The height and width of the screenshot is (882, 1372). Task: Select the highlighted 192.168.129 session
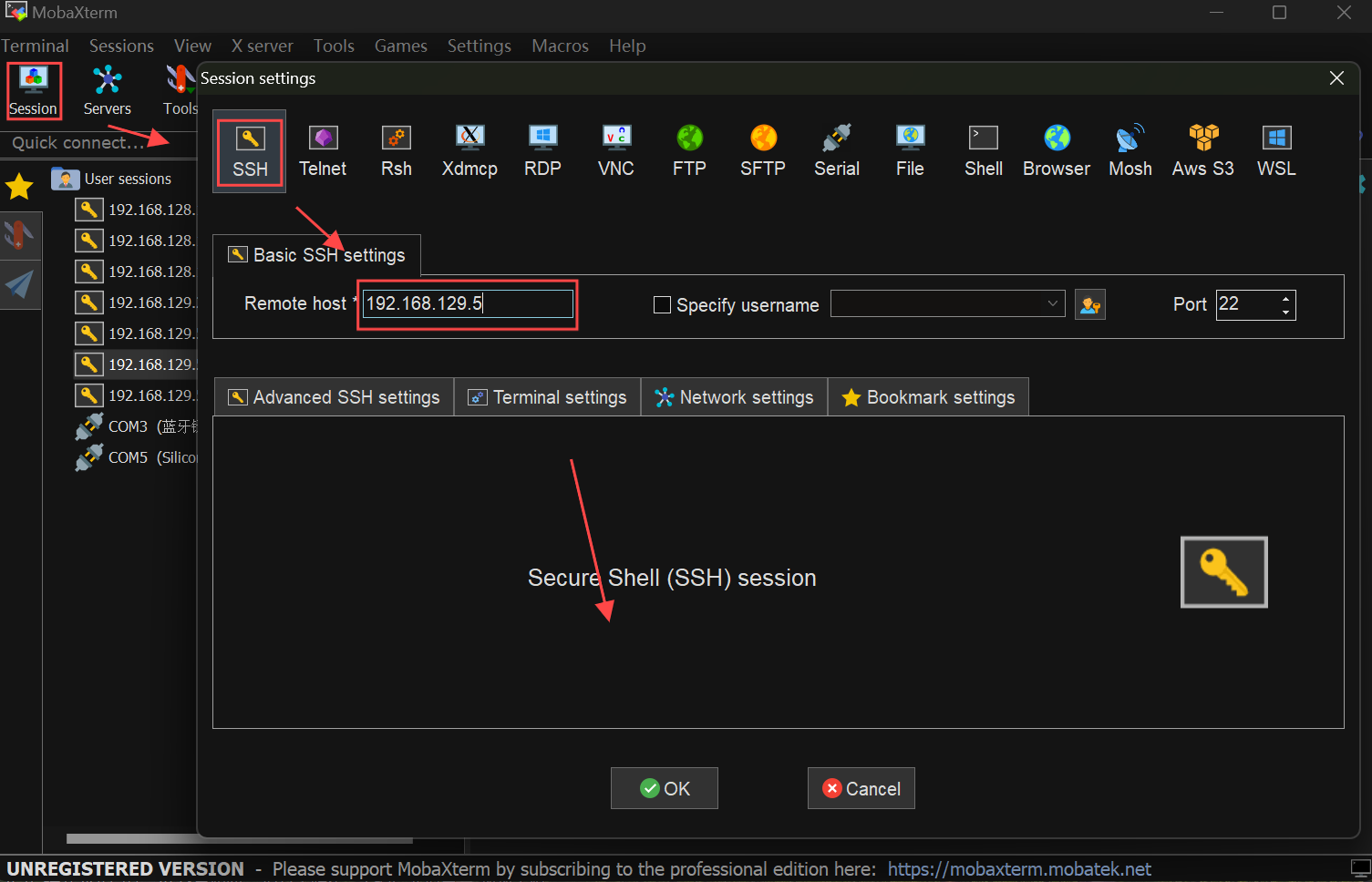(135, 364)
